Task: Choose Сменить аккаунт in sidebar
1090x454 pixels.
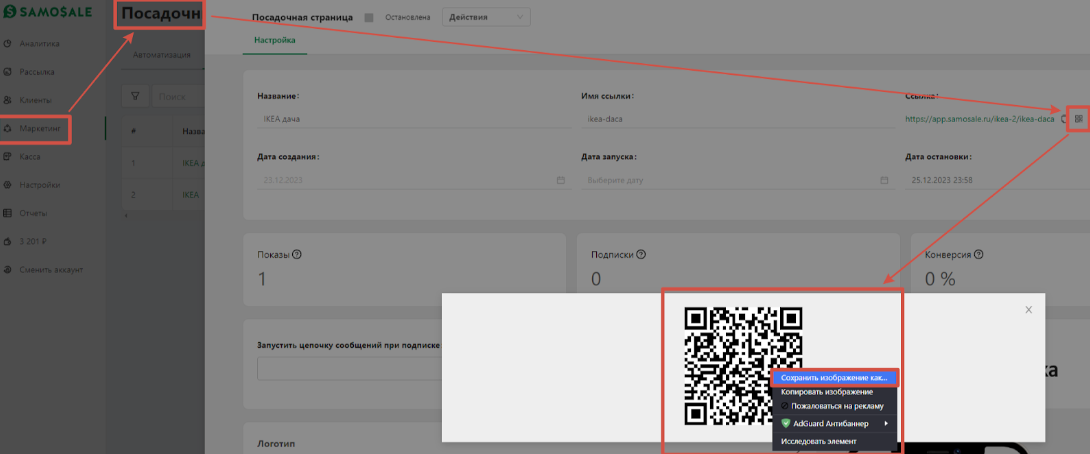Action: 51,270
